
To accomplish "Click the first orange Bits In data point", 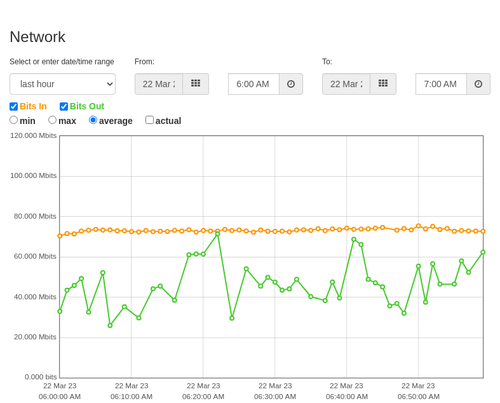I will (x=60, y=236).
